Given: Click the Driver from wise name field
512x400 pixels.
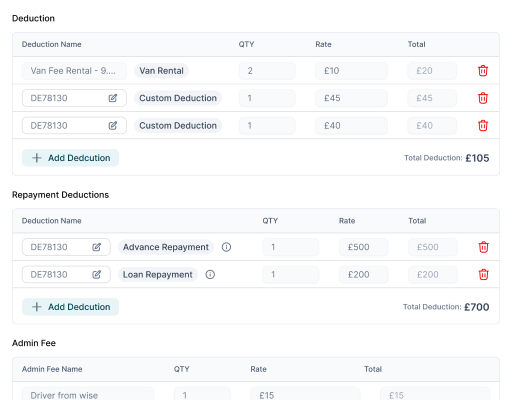Looking at the screenshot, I should coord(88,394).
